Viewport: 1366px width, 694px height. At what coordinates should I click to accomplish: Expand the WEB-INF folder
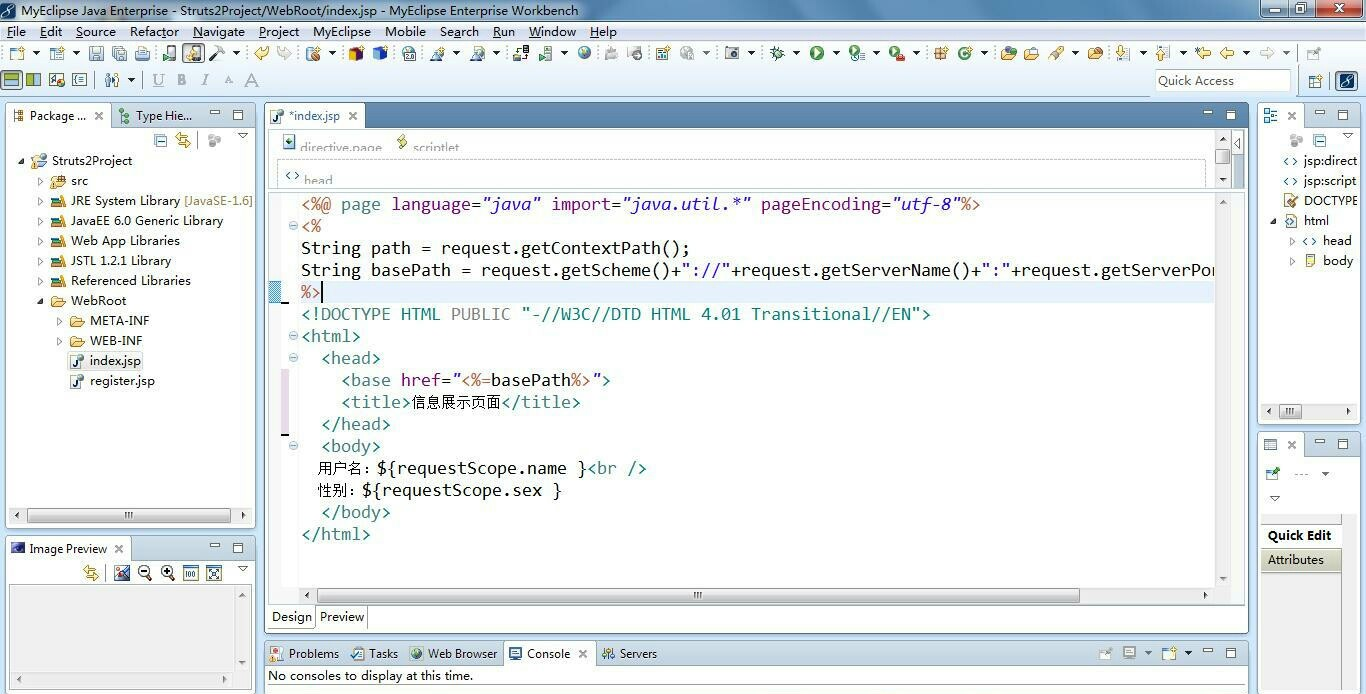(x=60, y=341)
